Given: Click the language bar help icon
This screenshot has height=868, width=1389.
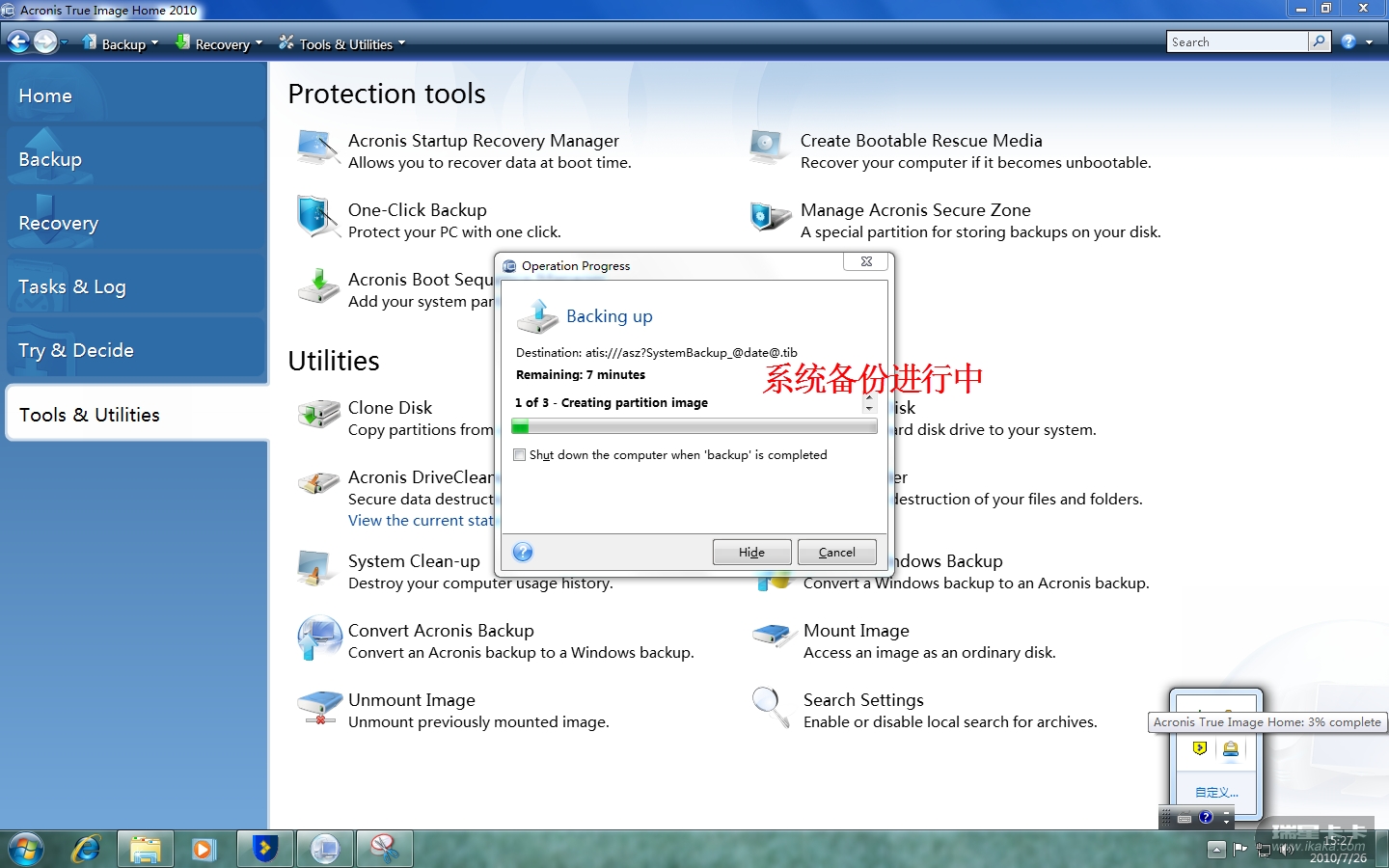Looking at the screenshot, I should 1206,817.
